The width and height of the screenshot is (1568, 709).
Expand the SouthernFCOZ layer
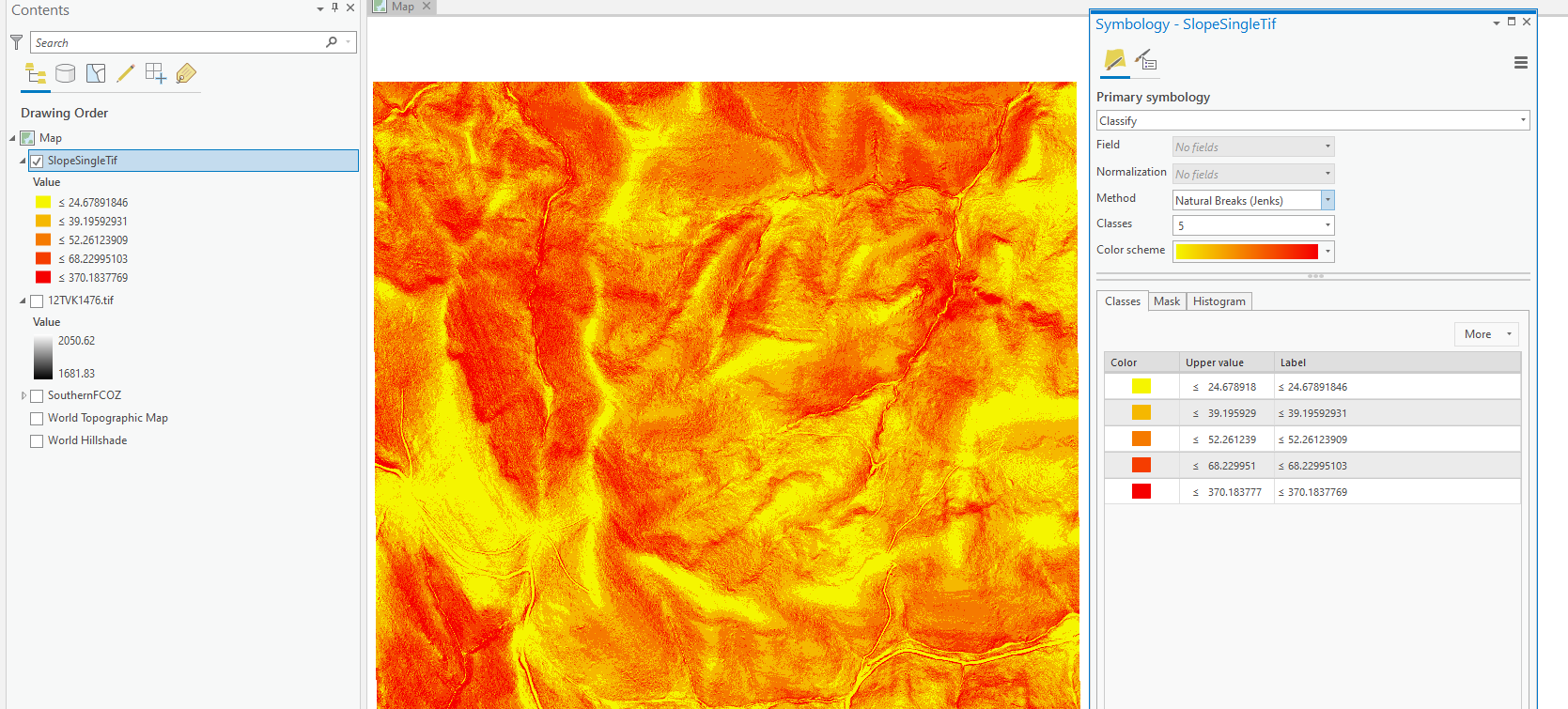(x=23, y=396)
